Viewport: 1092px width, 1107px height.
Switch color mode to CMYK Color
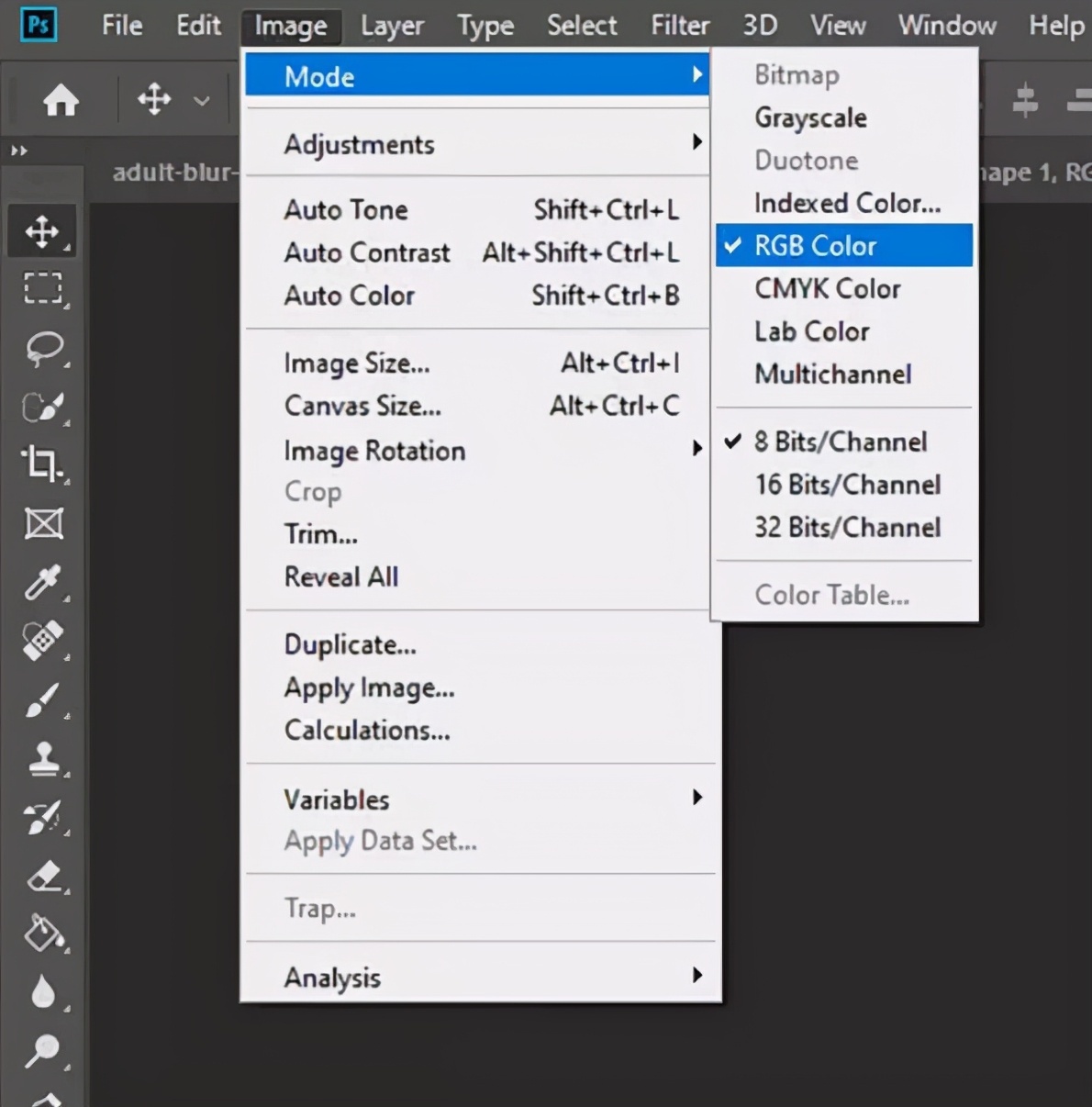(x=827, y=289)
